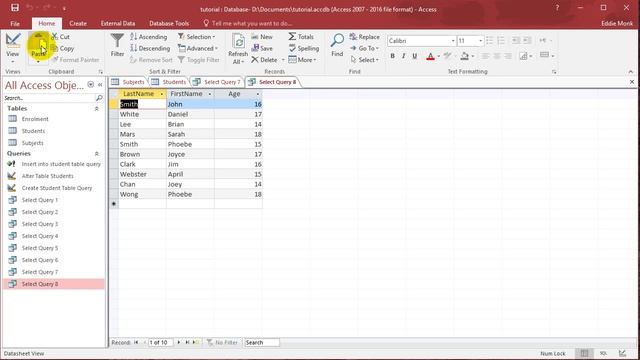Create a New record
640x360 pixels.
pos(262,37)
